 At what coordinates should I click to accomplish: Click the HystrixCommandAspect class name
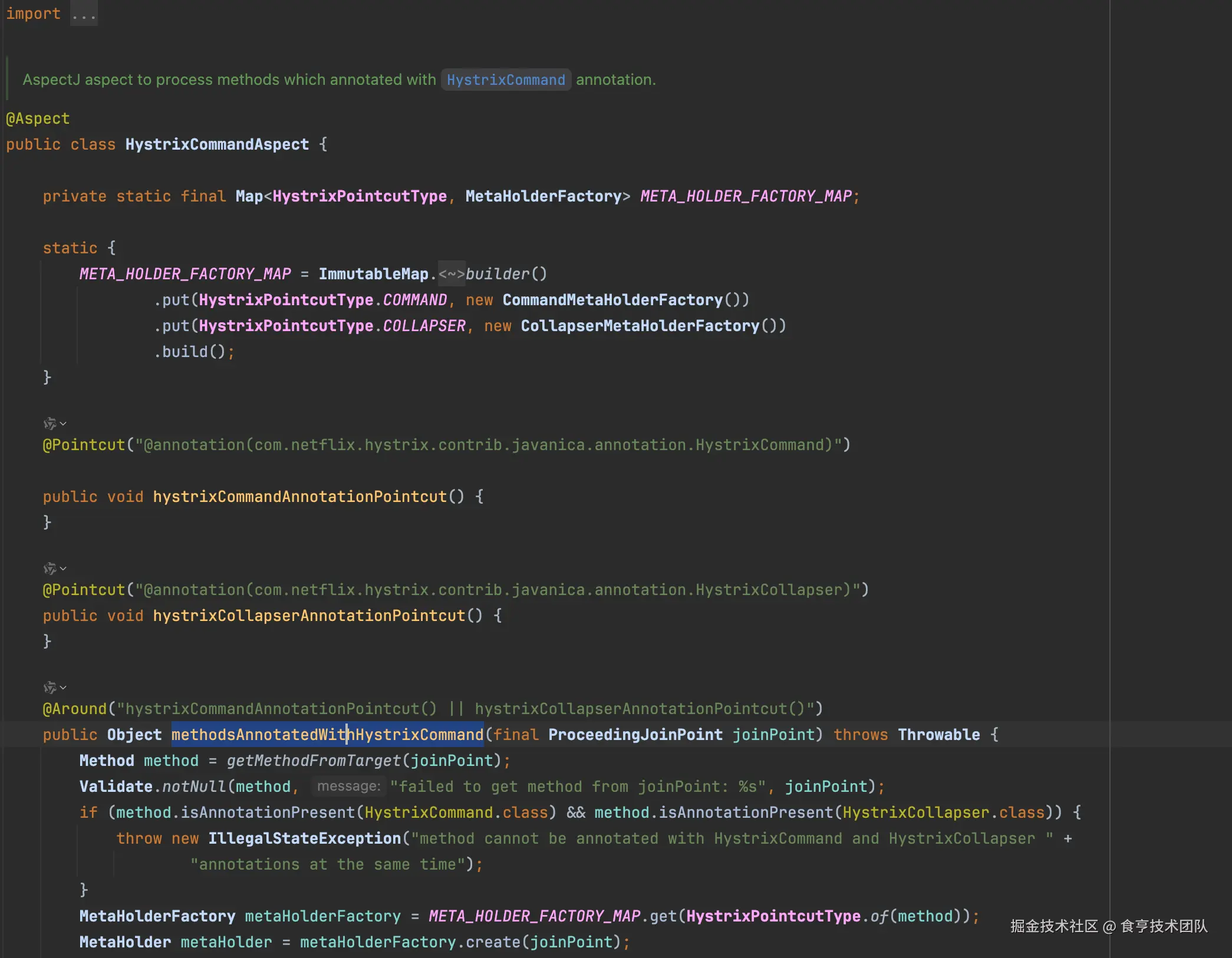[x=217, y=144]
